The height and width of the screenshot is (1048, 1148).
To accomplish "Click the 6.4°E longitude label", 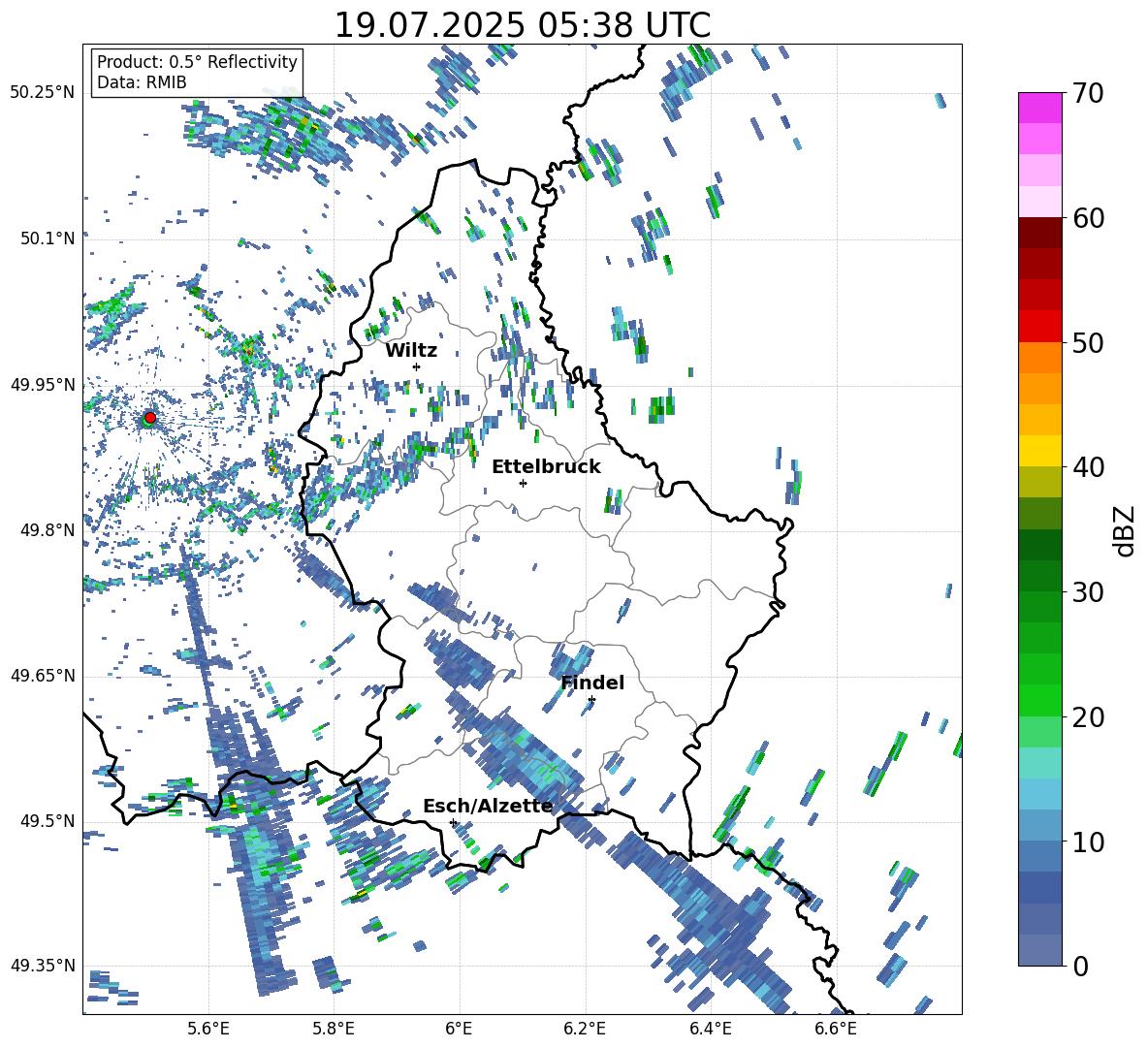I will pyautogui.click(x=710, y=1029).
